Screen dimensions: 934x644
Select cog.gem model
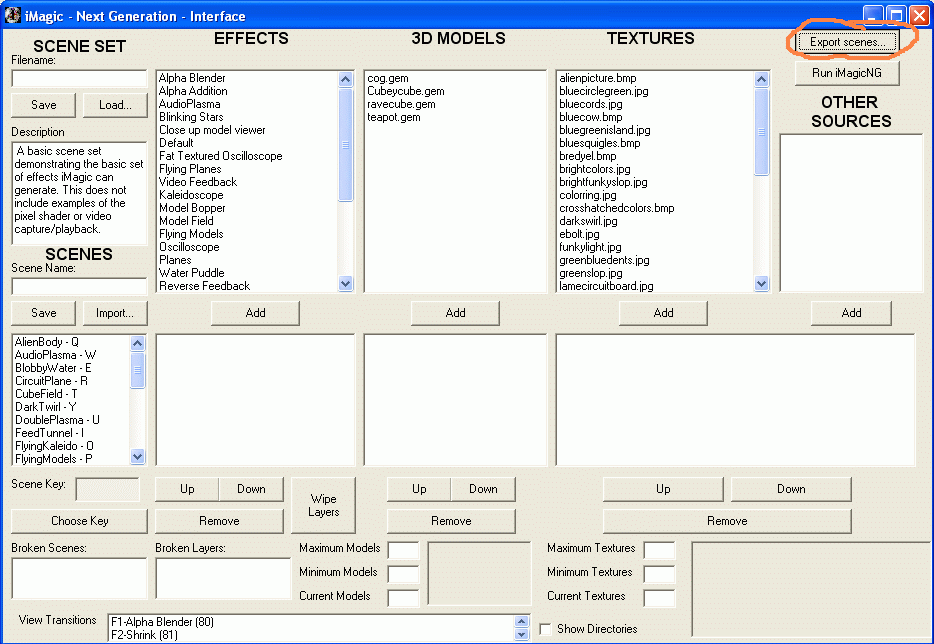[x=388, y=78]
